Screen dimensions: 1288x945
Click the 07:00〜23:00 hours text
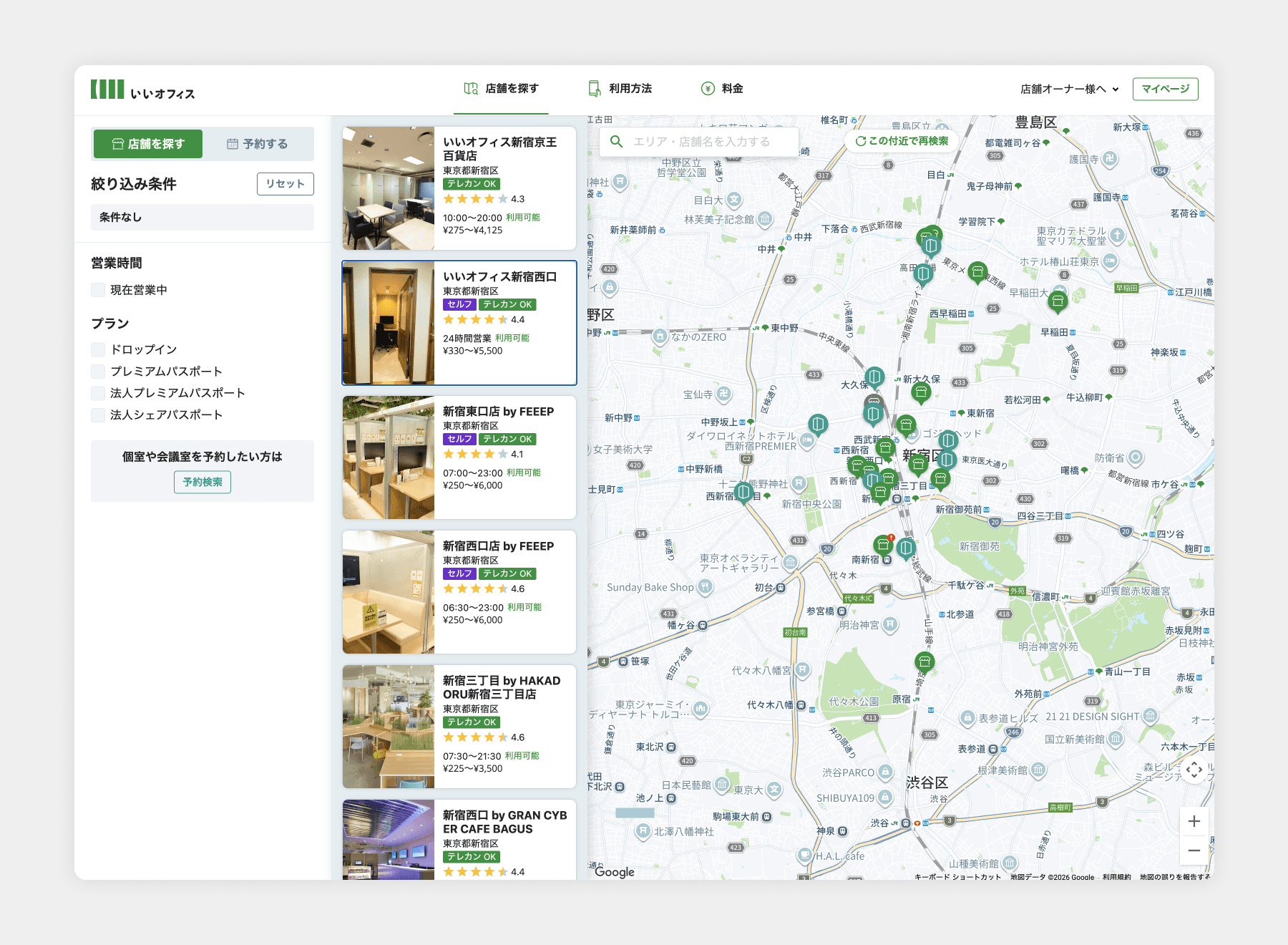[472, 473]
